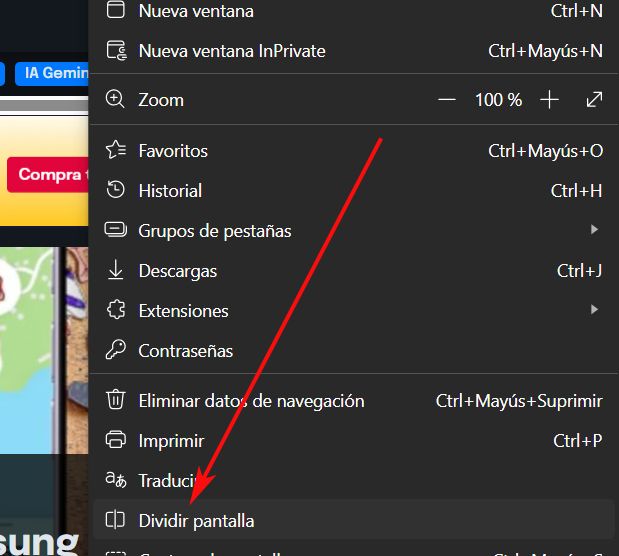Click the Historial clock icon

coord(116,190)
